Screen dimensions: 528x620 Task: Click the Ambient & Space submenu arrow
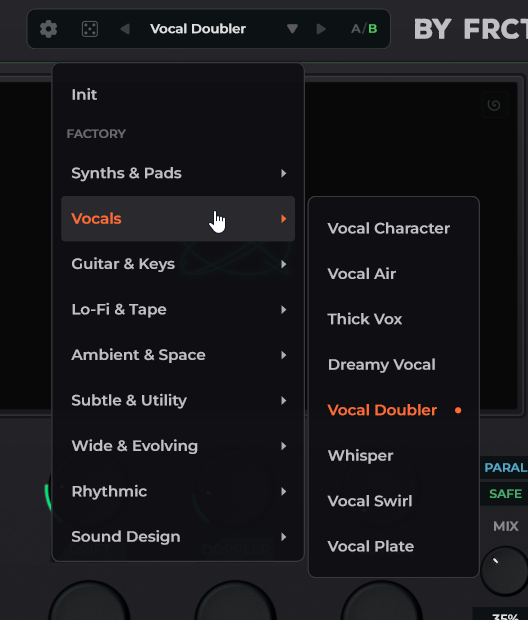[283, 355]
